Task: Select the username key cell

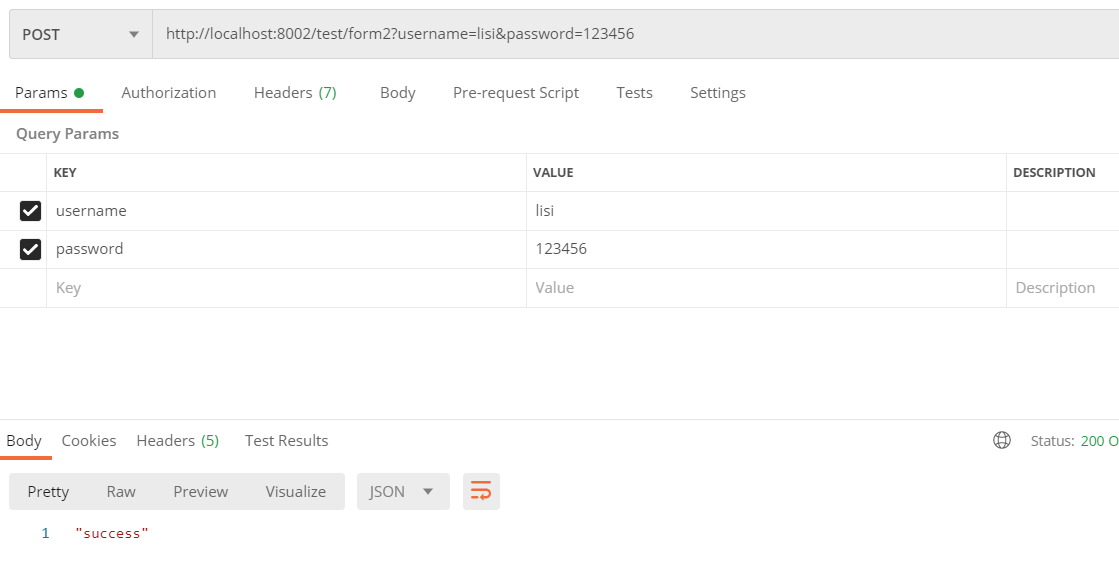Action: 286,211
